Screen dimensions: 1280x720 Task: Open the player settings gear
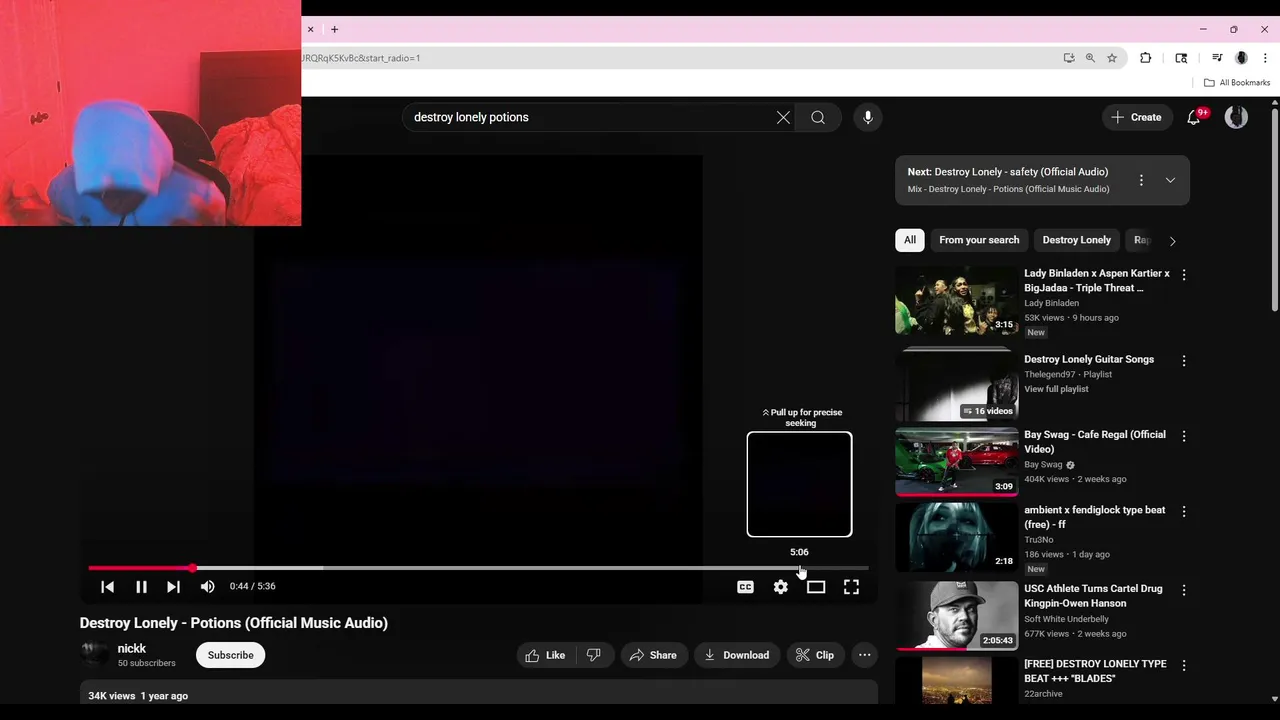coord(781,587)
